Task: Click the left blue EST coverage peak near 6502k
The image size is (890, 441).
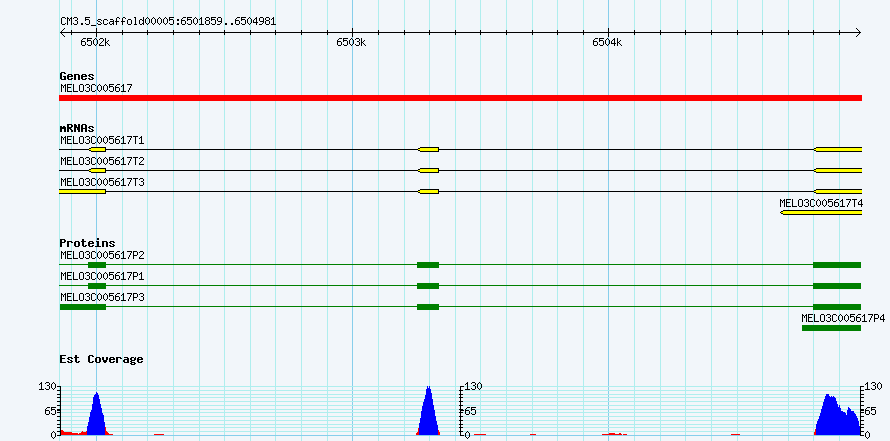Action: tap(97, 419)
